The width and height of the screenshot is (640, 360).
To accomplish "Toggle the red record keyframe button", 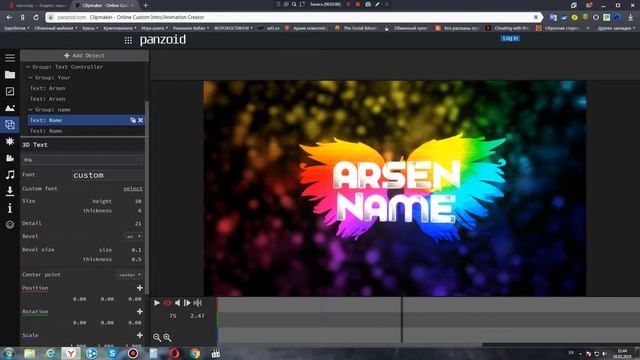I will [x=167, y=303].
